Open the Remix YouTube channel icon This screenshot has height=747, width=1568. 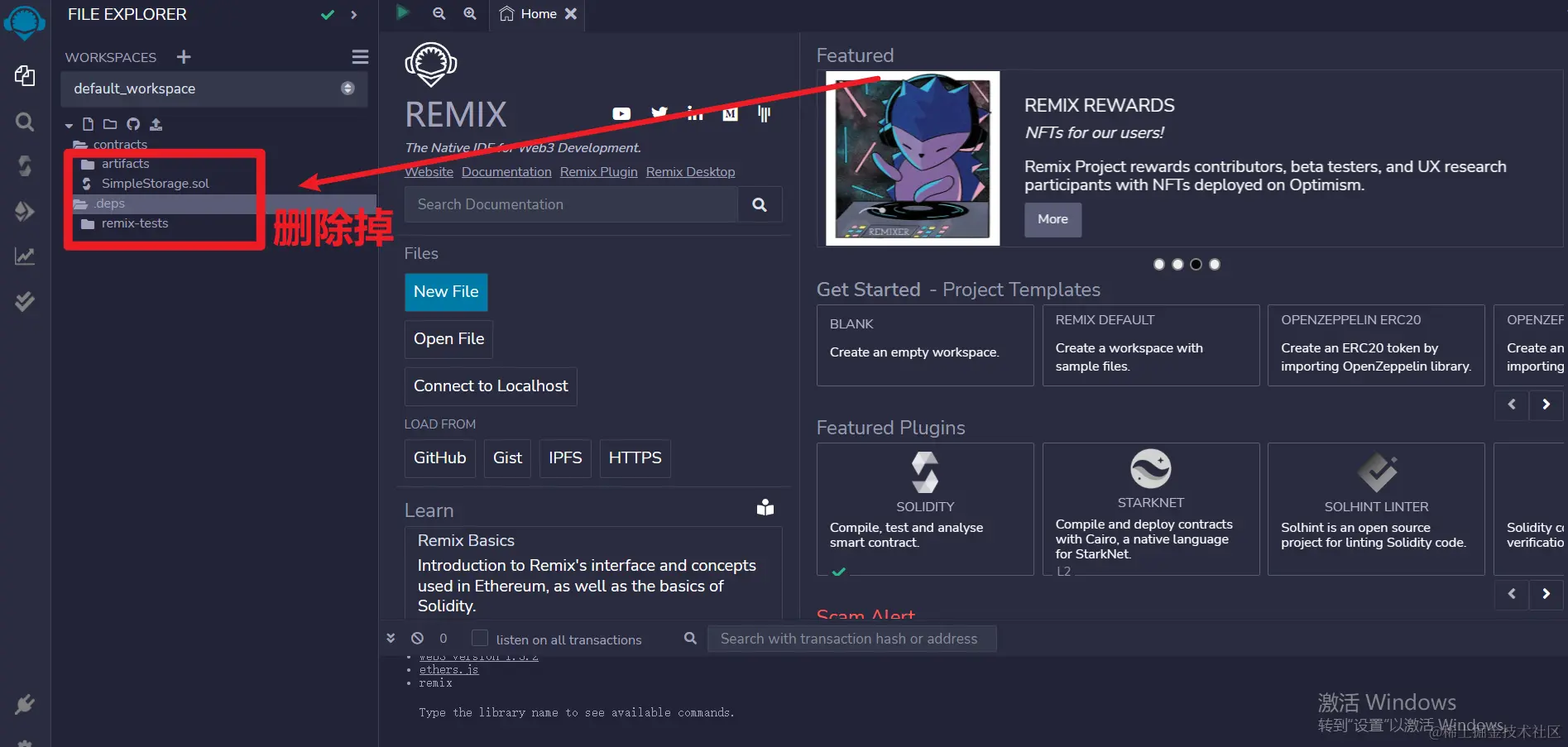(621, 114)
